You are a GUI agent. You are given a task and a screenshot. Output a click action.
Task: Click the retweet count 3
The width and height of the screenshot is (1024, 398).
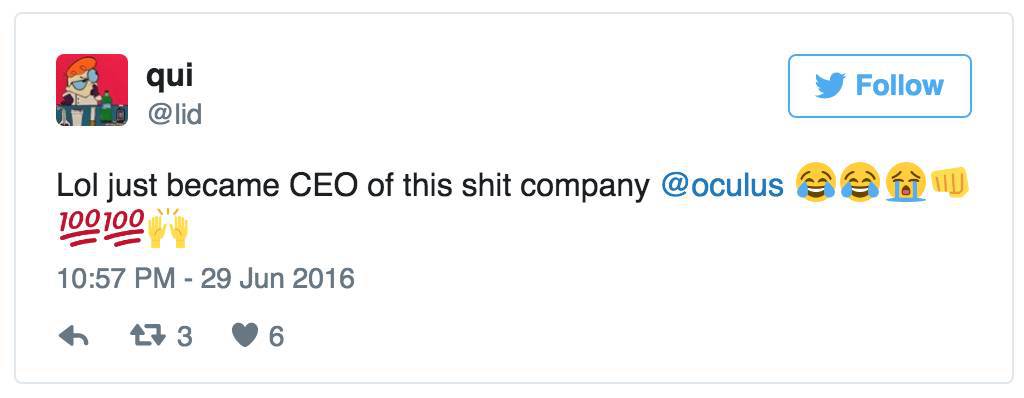185,337
